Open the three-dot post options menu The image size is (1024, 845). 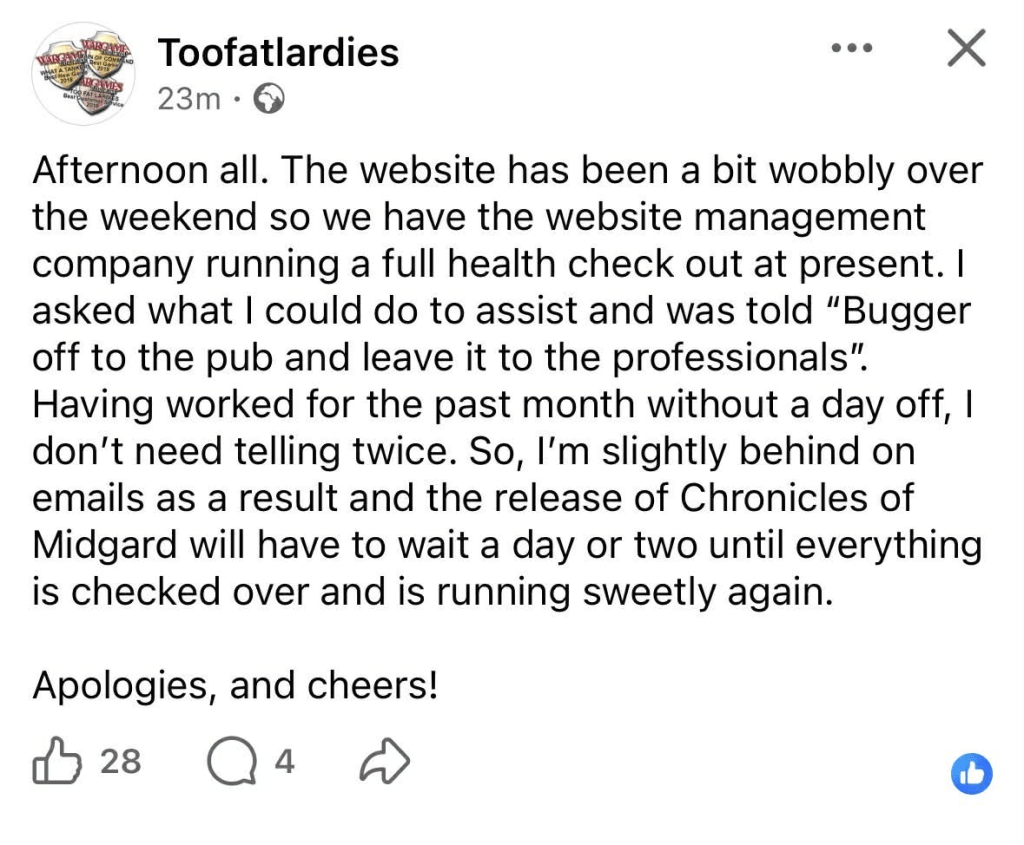coord(851,47)
